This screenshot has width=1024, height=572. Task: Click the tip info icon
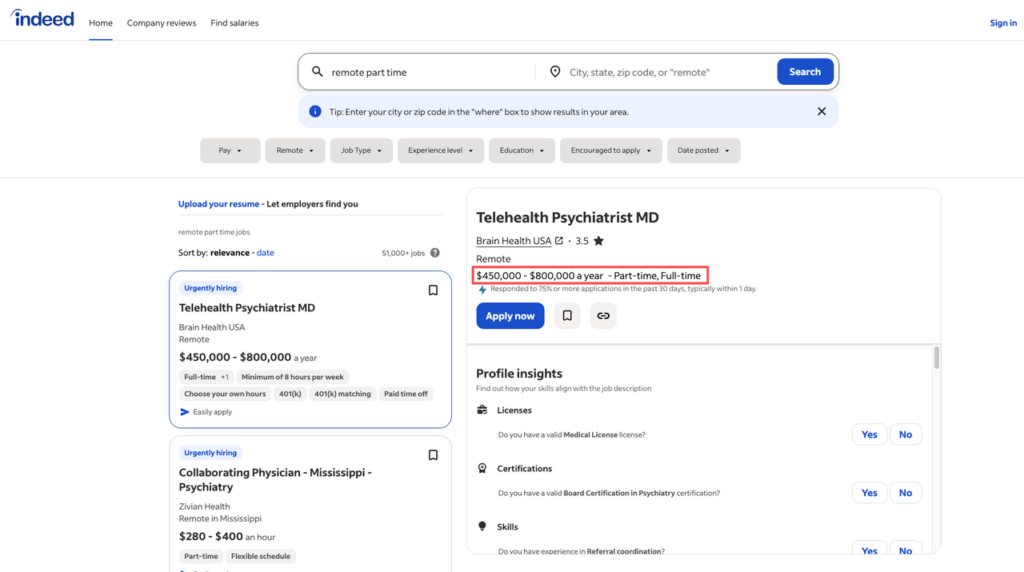(x=315, y=112)
